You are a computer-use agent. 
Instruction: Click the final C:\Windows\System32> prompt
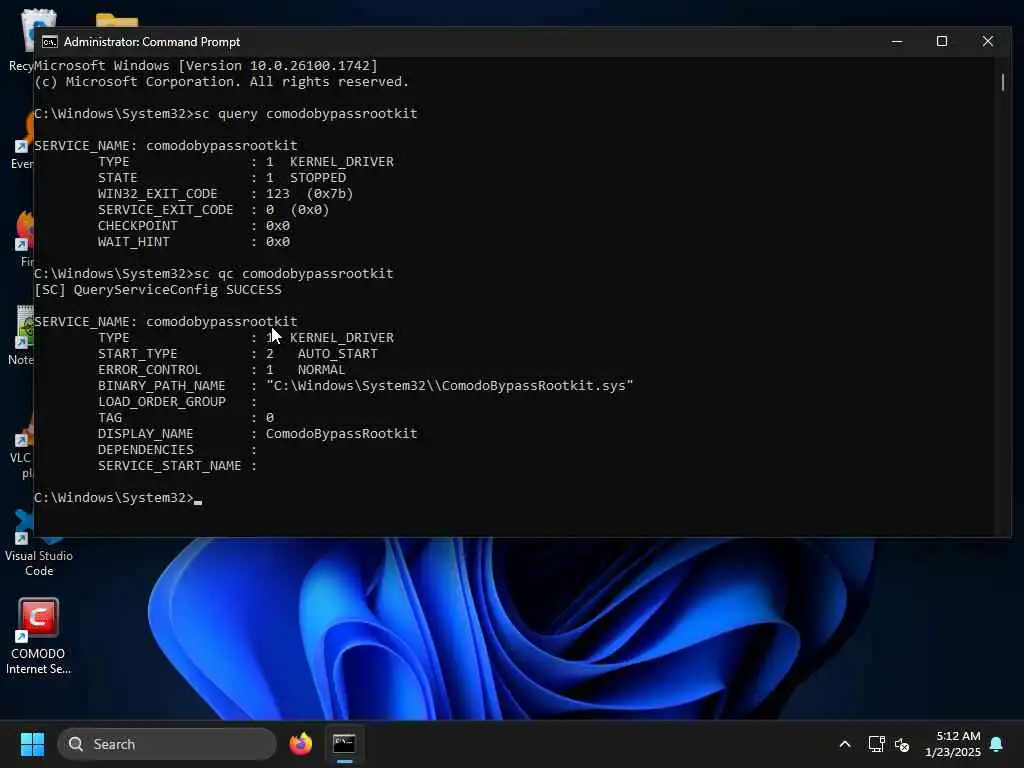[x=114, y=498]
